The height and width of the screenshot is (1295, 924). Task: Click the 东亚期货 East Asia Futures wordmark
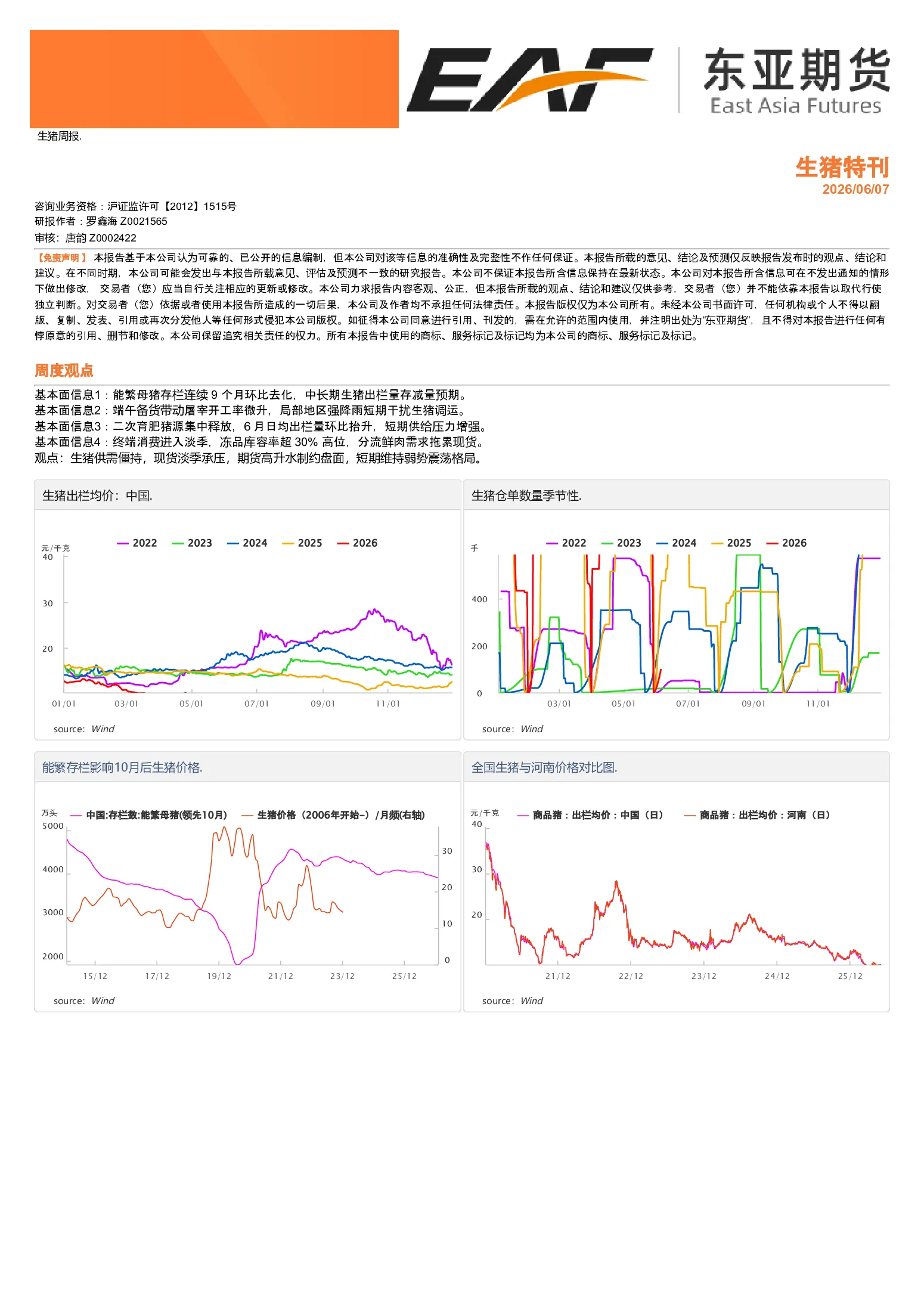796,81
